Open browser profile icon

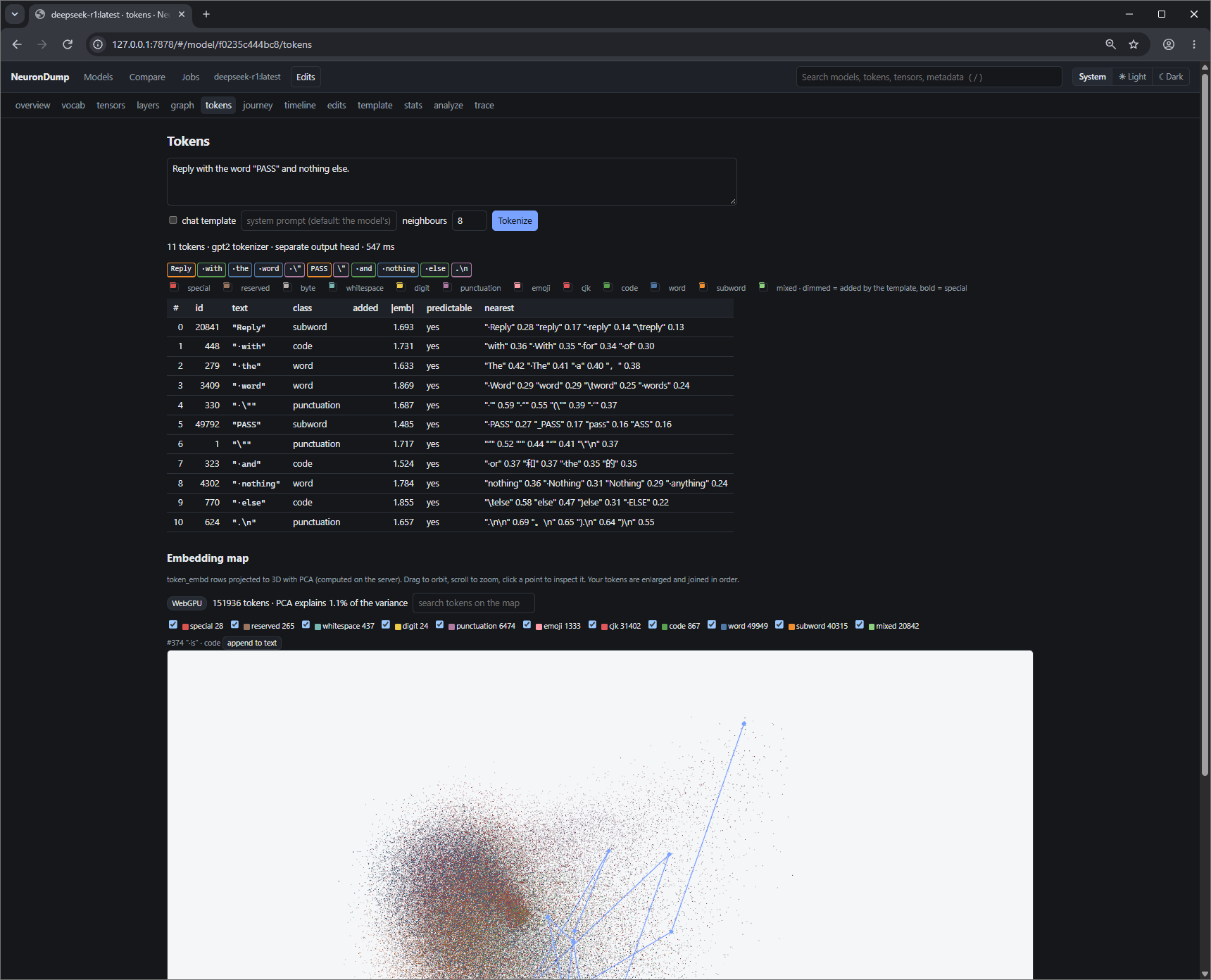pos(1169,44)
